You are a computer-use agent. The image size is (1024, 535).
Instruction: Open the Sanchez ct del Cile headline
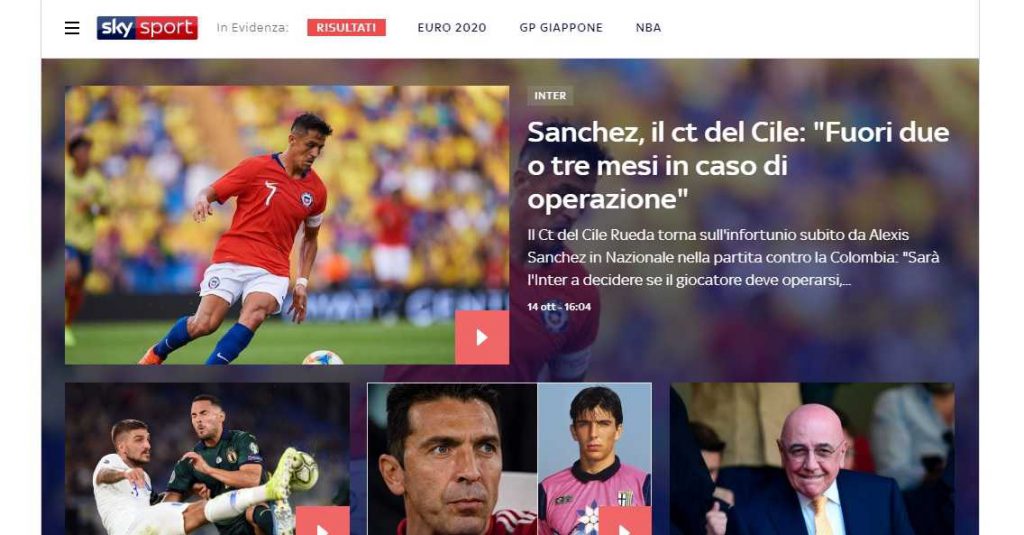tap(738, 166)
